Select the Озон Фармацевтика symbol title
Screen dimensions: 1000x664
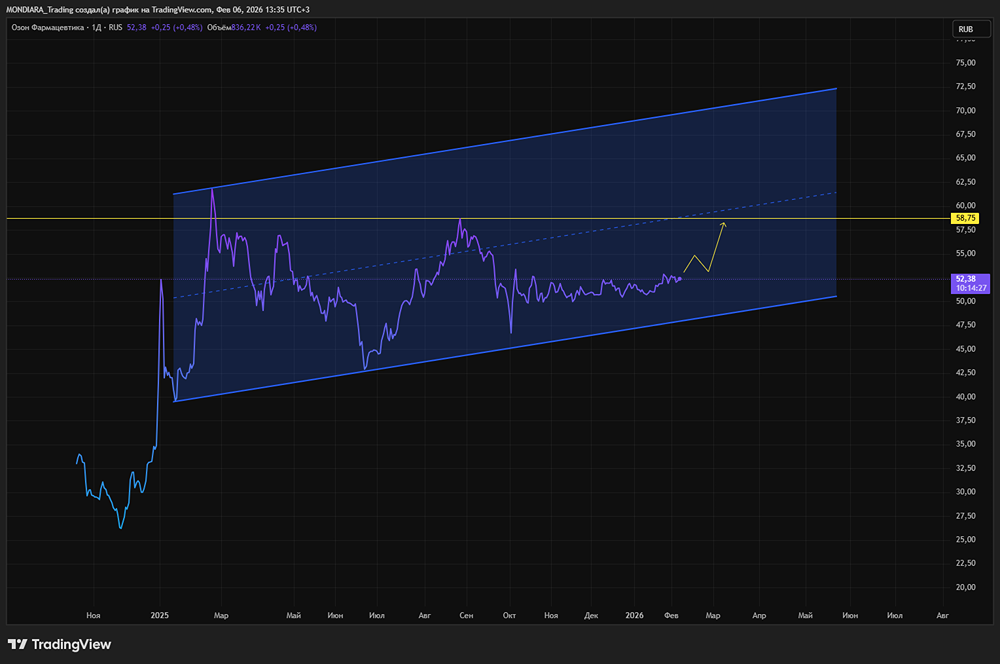(x=48, y=27)
